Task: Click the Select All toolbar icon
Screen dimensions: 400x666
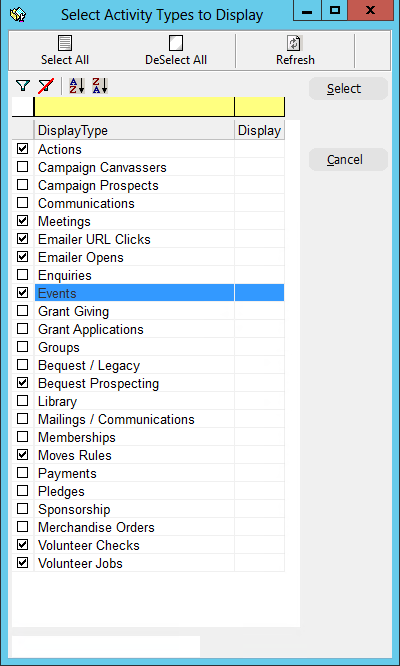Action: pyautogui.click(x=65, y=43)
